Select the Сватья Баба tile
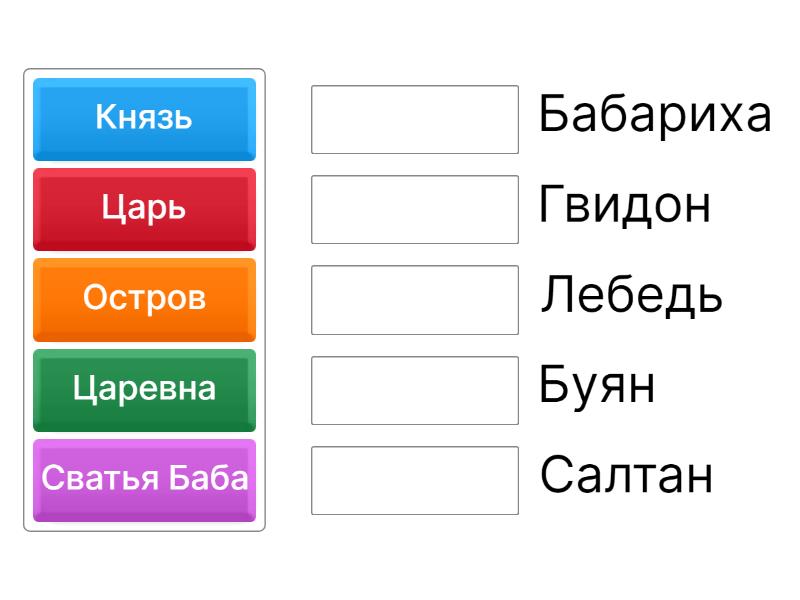The height and width of the screenshot is (600, 800). 144,478
